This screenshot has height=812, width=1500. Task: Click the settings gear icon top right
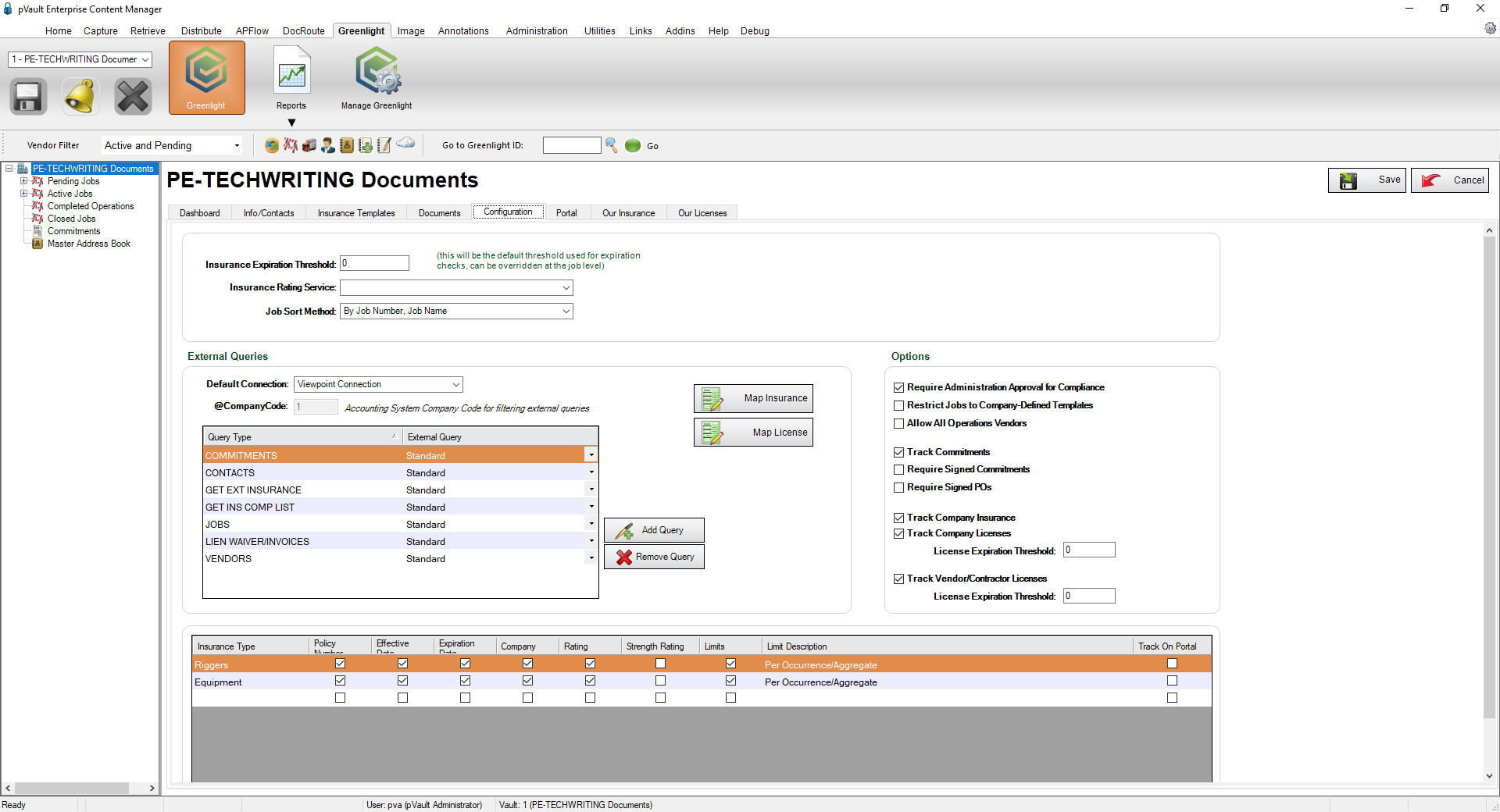pos(1490,28)
